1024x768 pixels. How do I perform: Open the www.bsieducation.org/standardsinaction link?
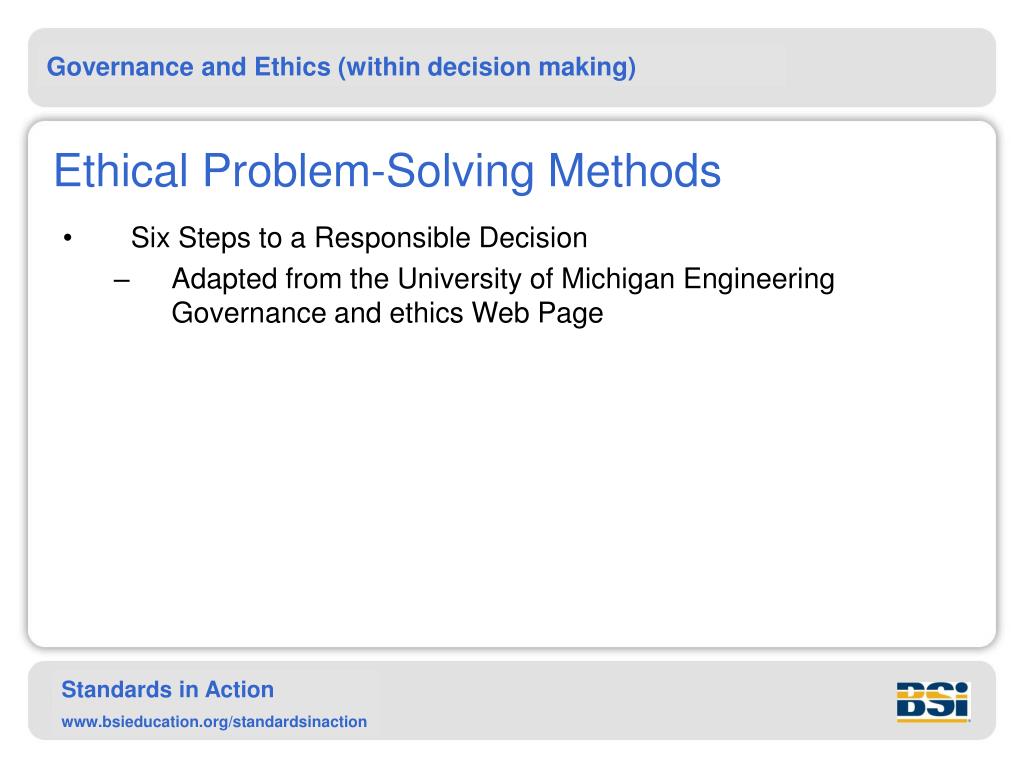pos(214,722)
